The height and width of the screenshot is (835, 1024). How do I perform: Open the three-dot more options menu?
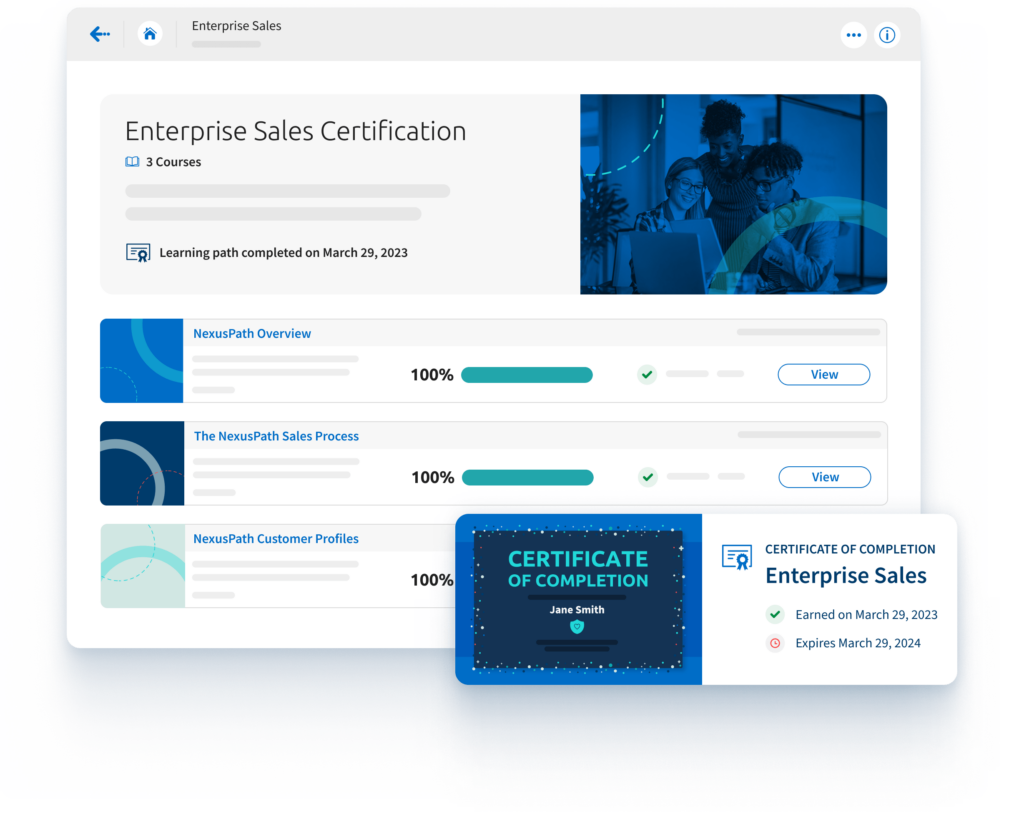click(854, 35)
